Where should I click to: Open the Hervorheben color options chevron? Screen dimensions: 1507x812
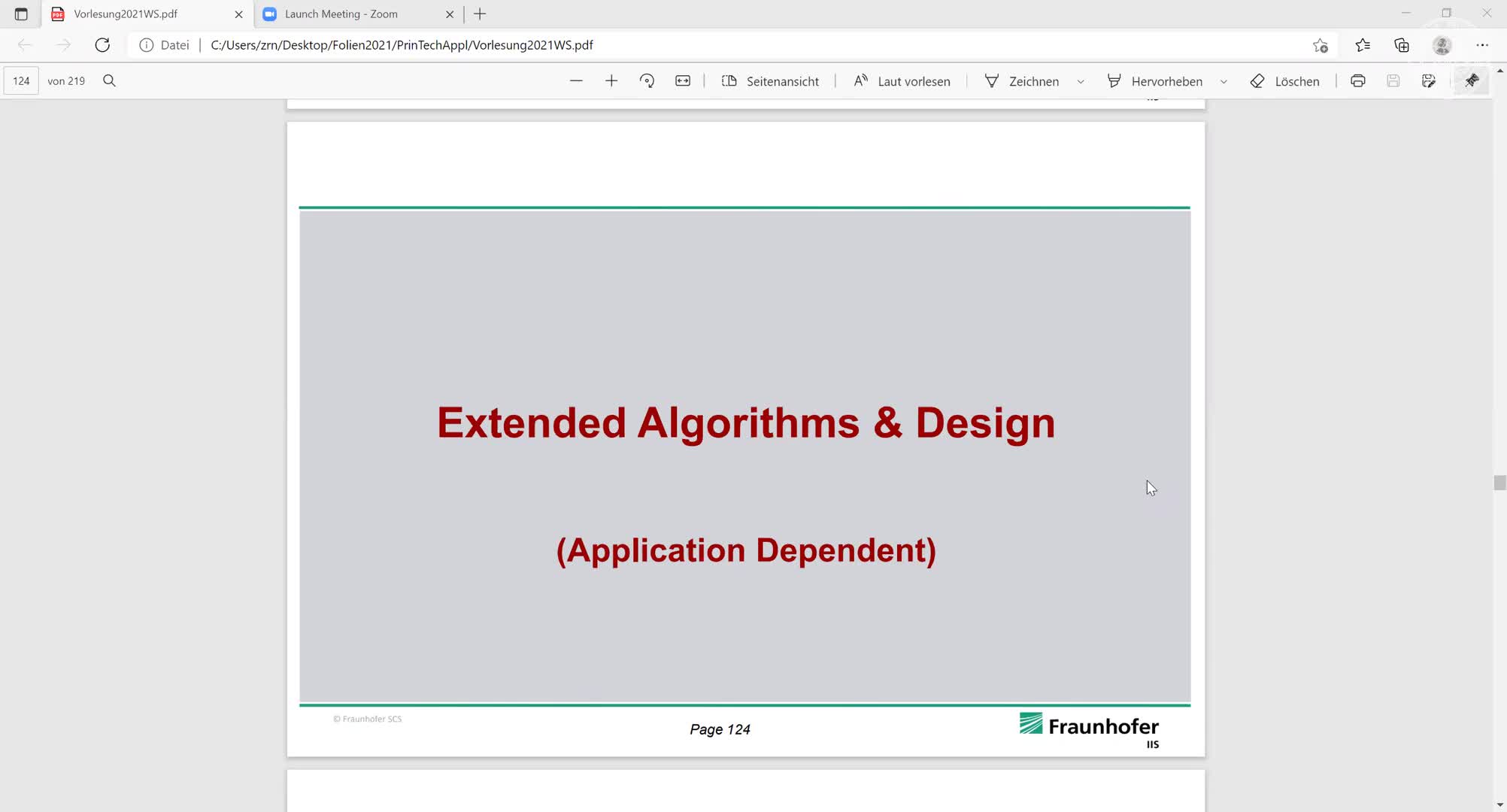(1224, 81)
